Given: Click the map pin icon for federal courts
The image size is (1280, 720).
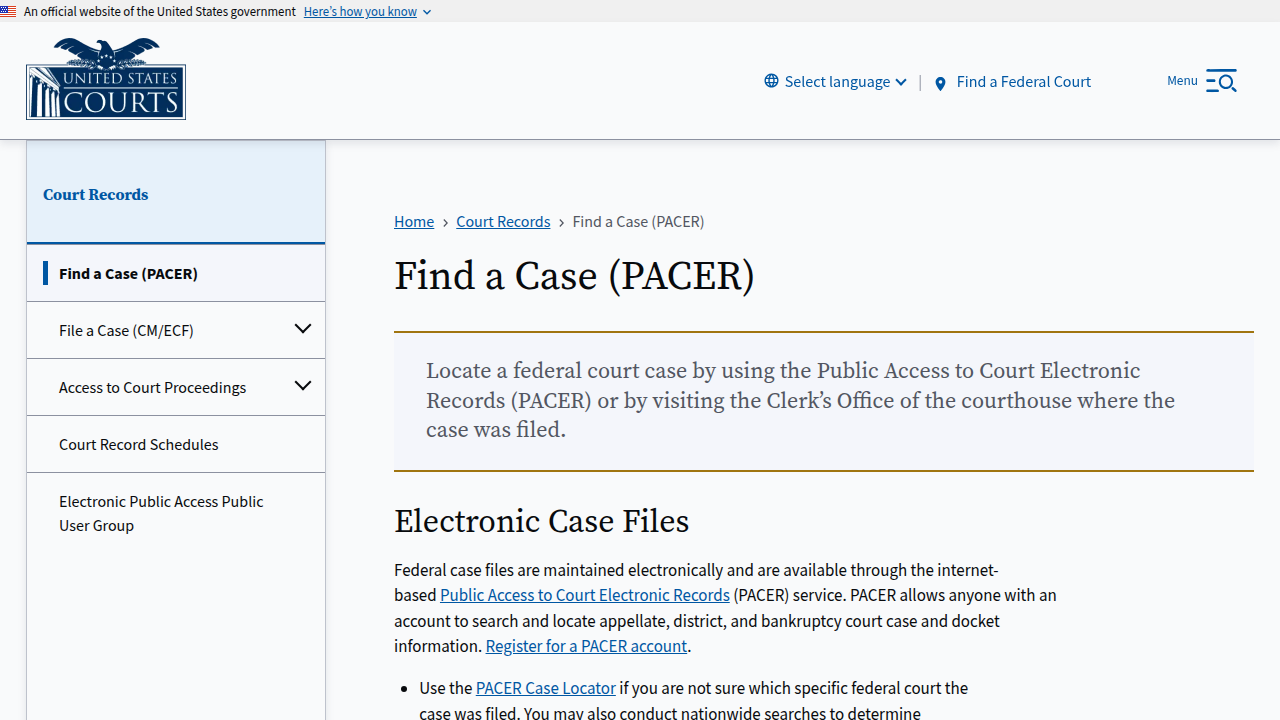Looking at the screenshot, I should point(940,83).
